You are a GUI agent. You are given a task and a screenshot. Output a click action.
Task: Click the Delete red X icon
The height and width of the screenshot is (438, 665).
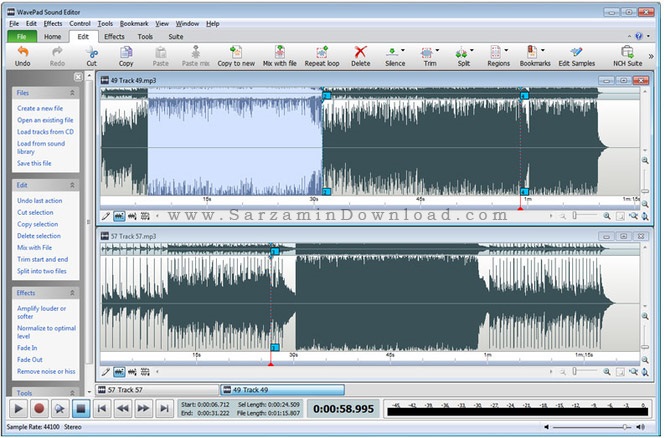coord(360,51)
